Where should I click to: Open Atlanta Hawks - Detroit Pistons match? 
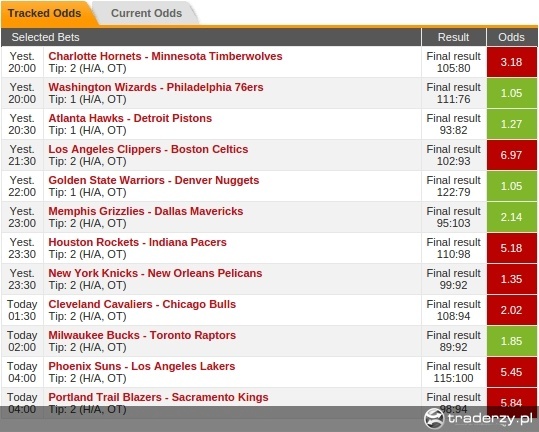pos(130,118)
